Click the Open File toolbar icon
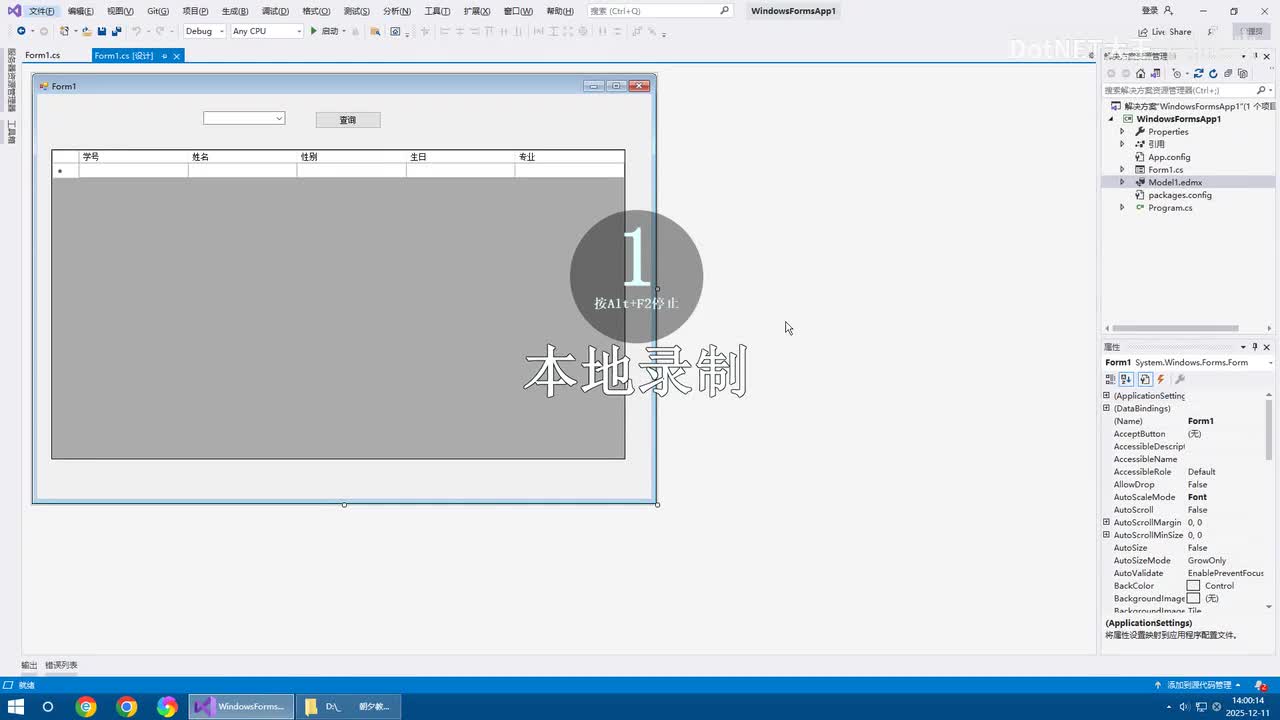Screen dimensions: 1280x720 [x=87, y=31]
